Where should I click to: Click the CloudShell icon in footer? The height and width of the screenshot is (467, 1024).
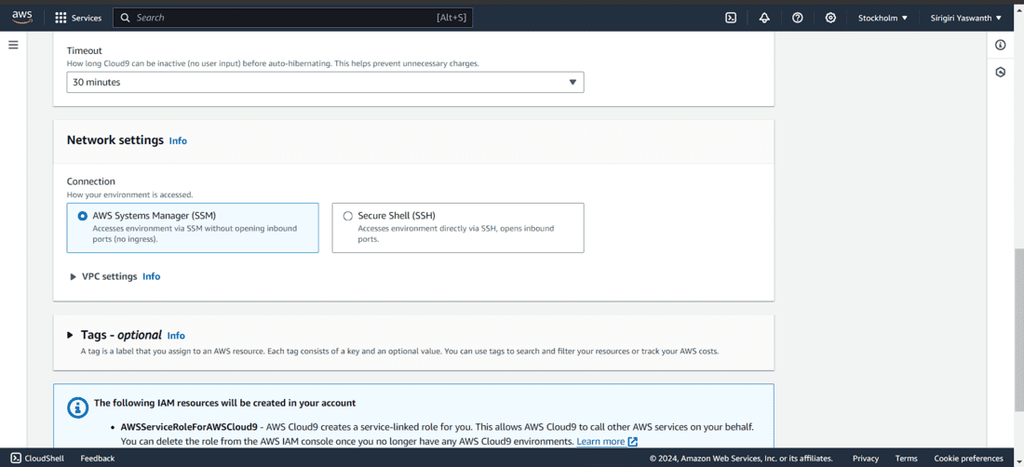pyautogui.click(x=15, y=458)
